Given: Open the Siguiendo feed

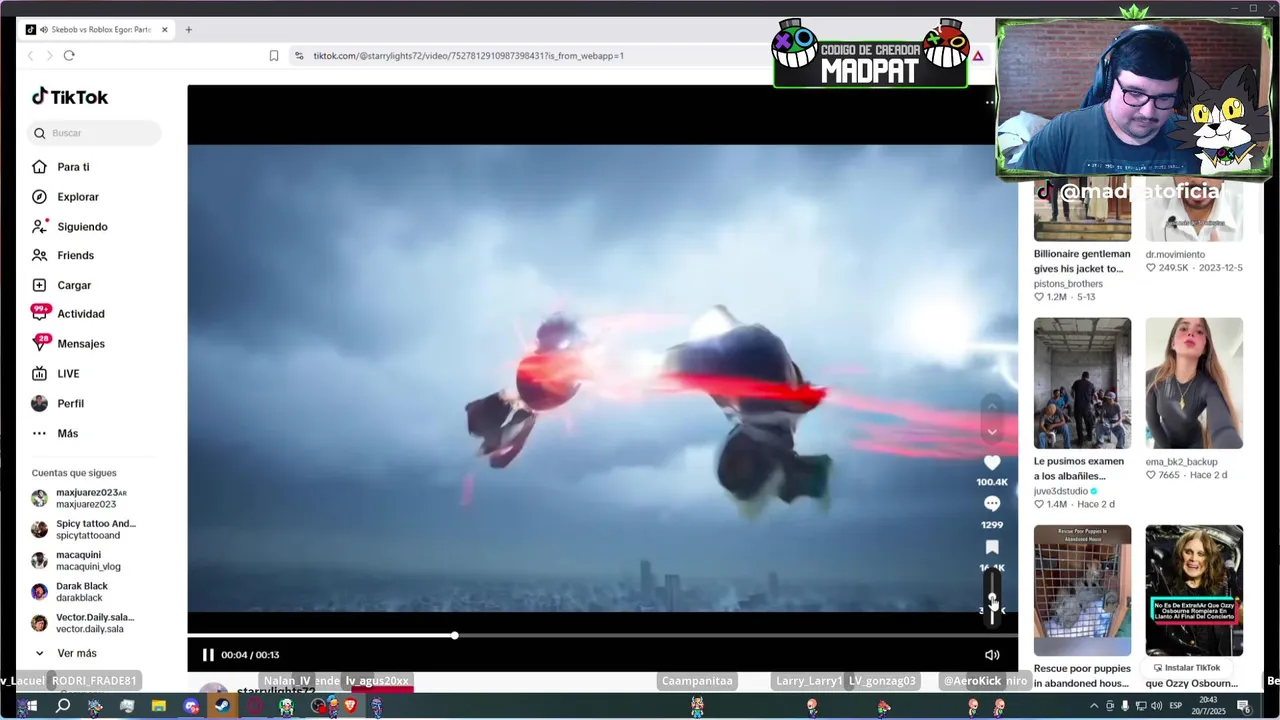Looking at the screenshot, I should click(82, 227).
